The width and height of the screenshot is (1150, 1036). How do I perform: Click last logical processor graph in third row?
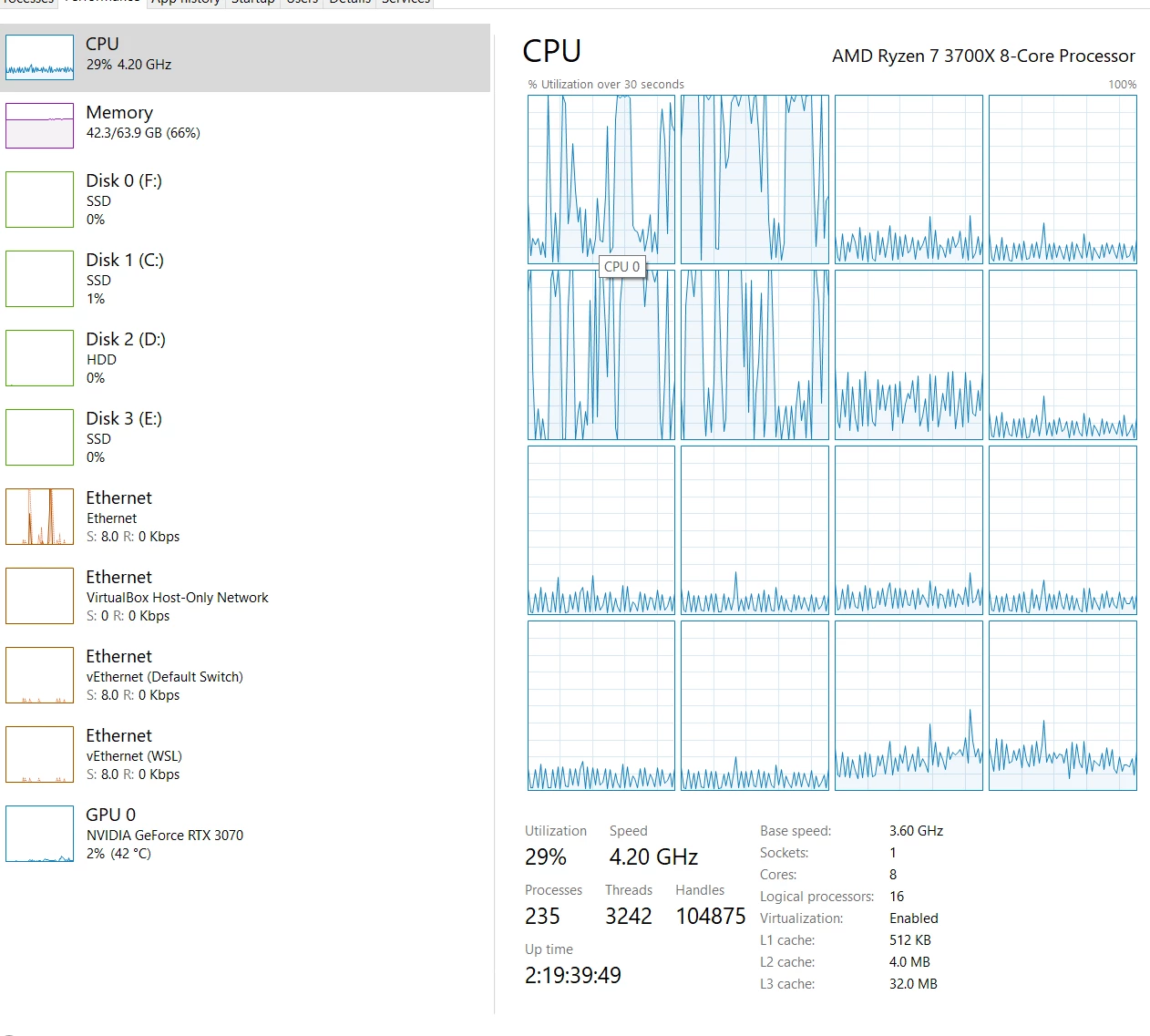point(1063,530)
